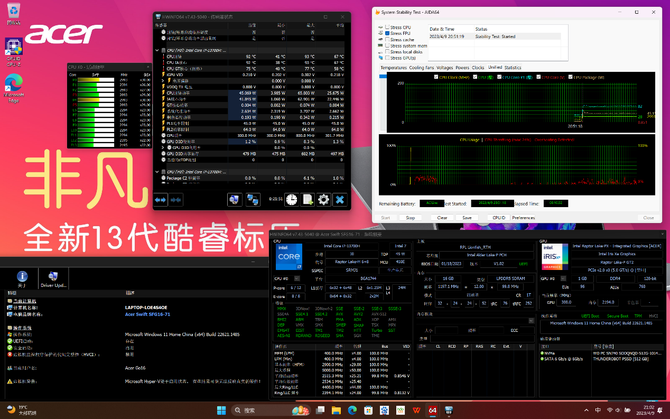Enable the Stress GPU(s) checkbox

tap(388, 58)
